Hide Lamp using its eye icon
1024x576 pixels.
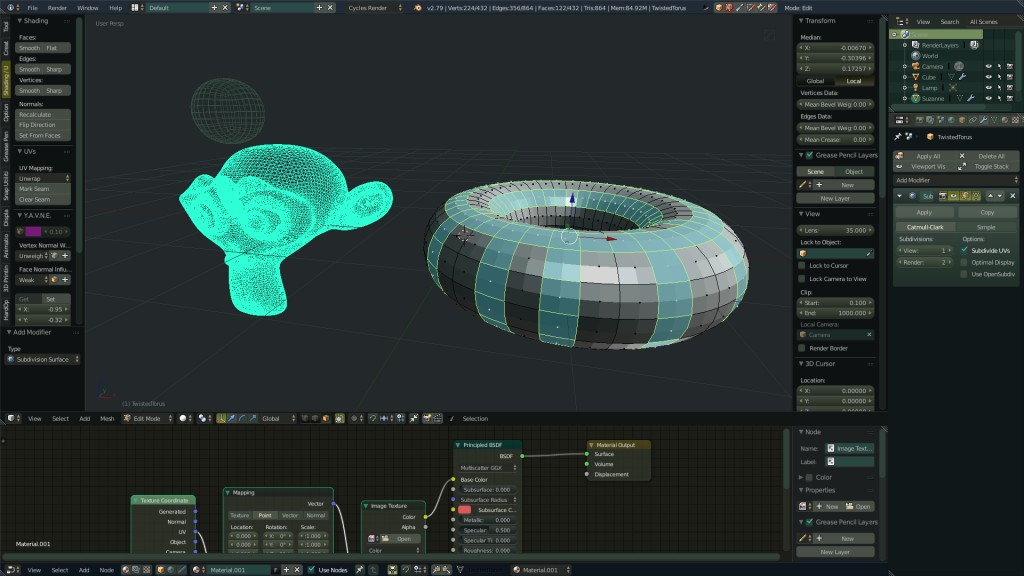point(988,88)
